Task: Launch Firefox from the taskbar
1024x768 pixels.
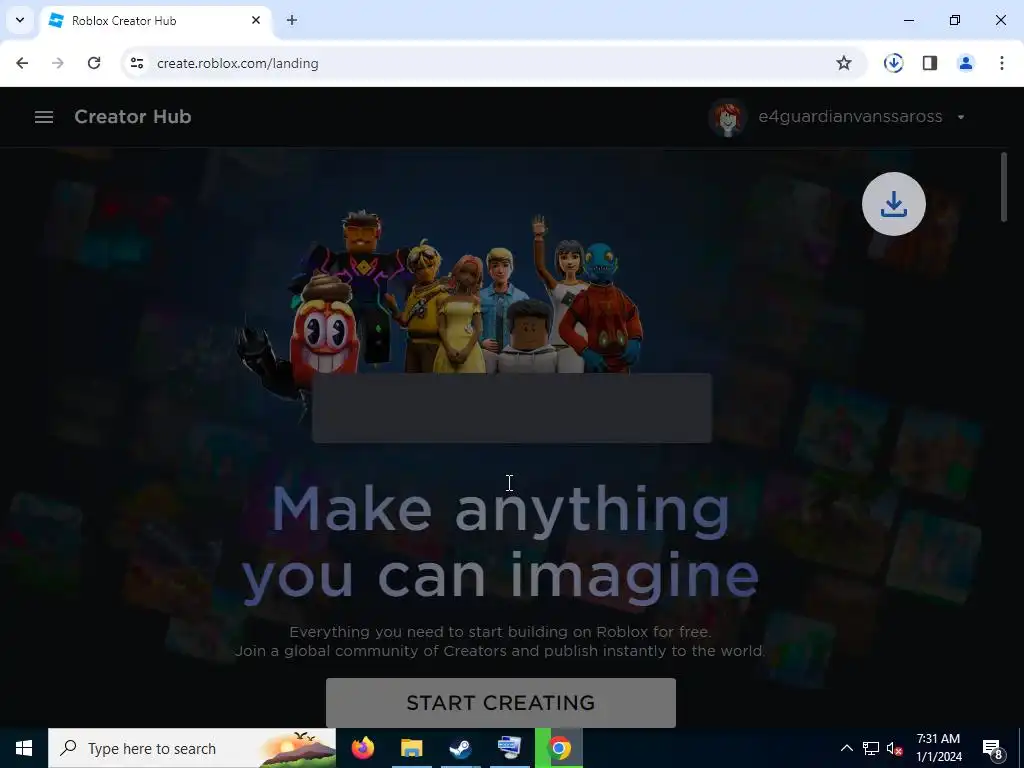Action: [363, 748]
